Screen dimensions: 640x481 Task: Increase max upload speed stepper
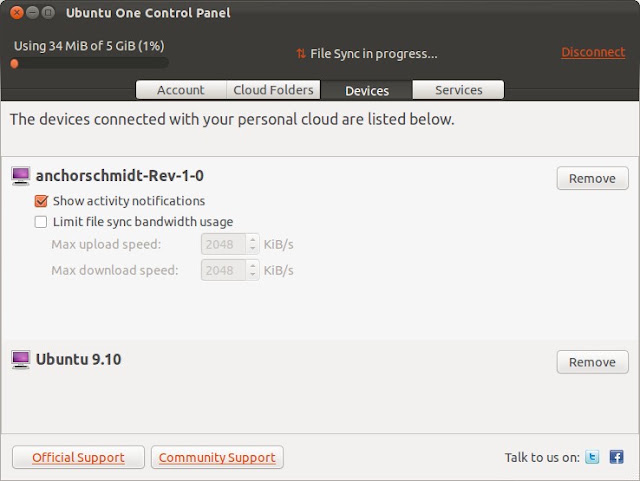tap(253, 240)
